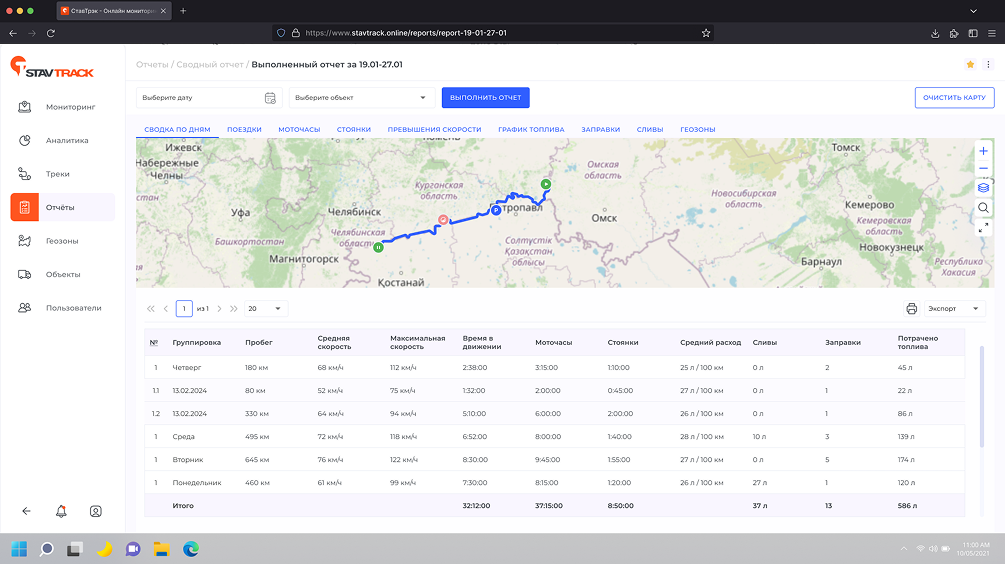This screenshot has width=1005, height=564.
Task: Go to next page of table
Action: point(220,309)
